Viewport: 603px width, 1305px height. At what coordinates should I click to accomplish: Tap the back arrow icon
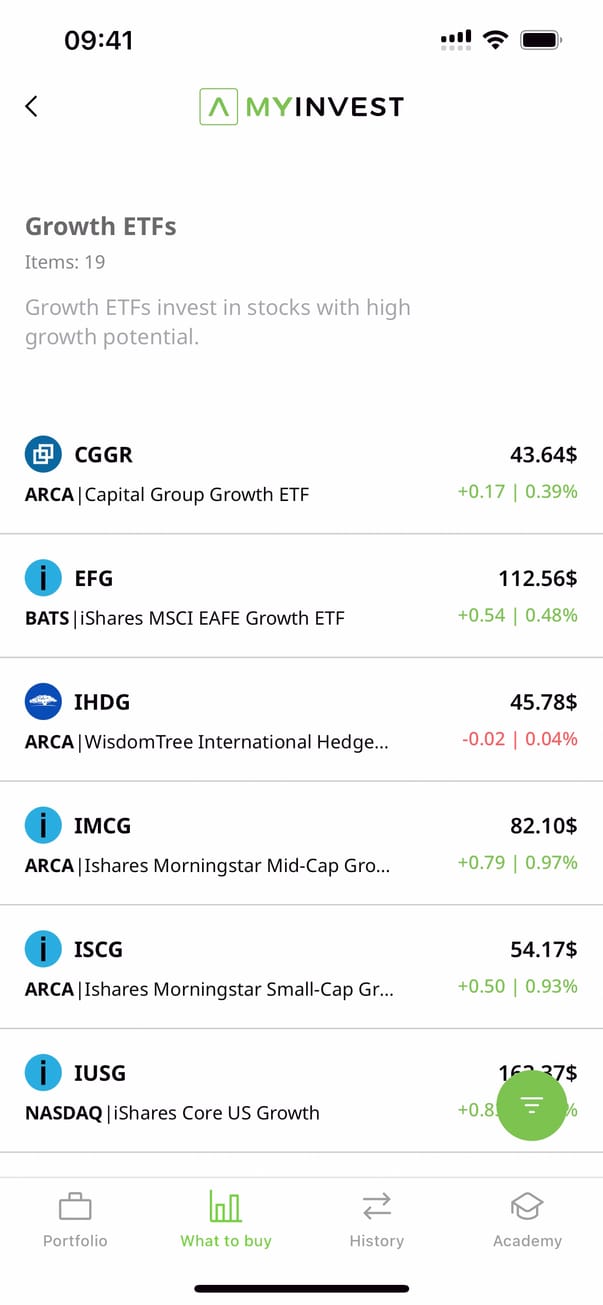[x=32, y=106]
